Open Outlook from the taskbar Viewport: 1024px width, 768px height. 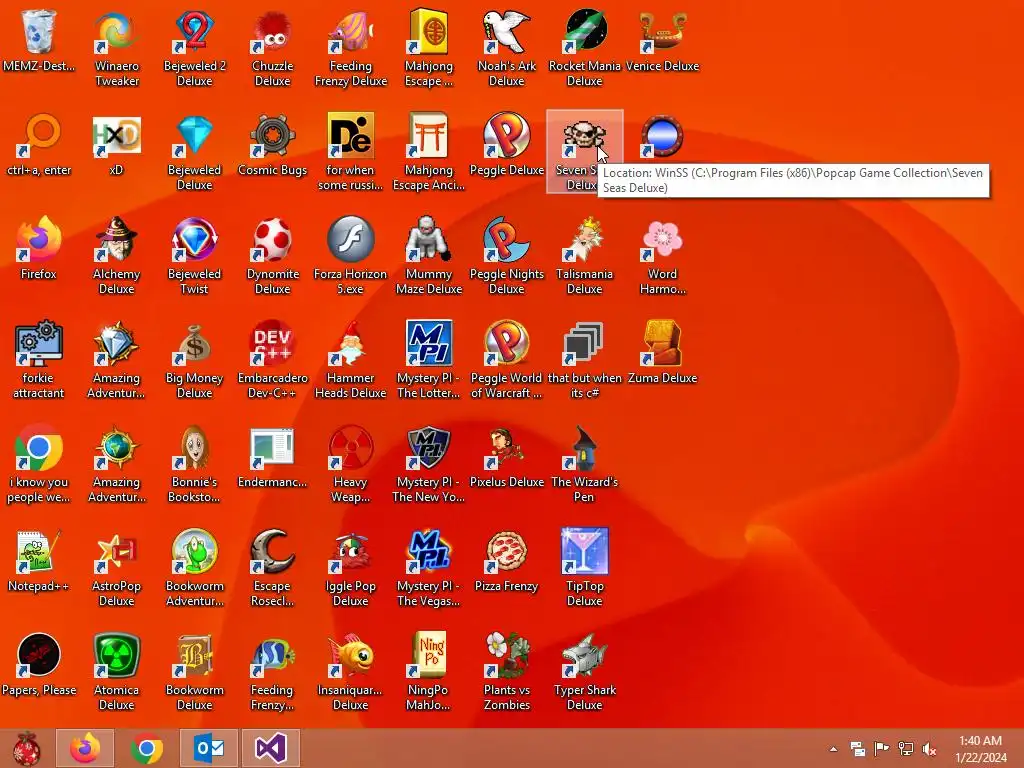tap(209, 748)
